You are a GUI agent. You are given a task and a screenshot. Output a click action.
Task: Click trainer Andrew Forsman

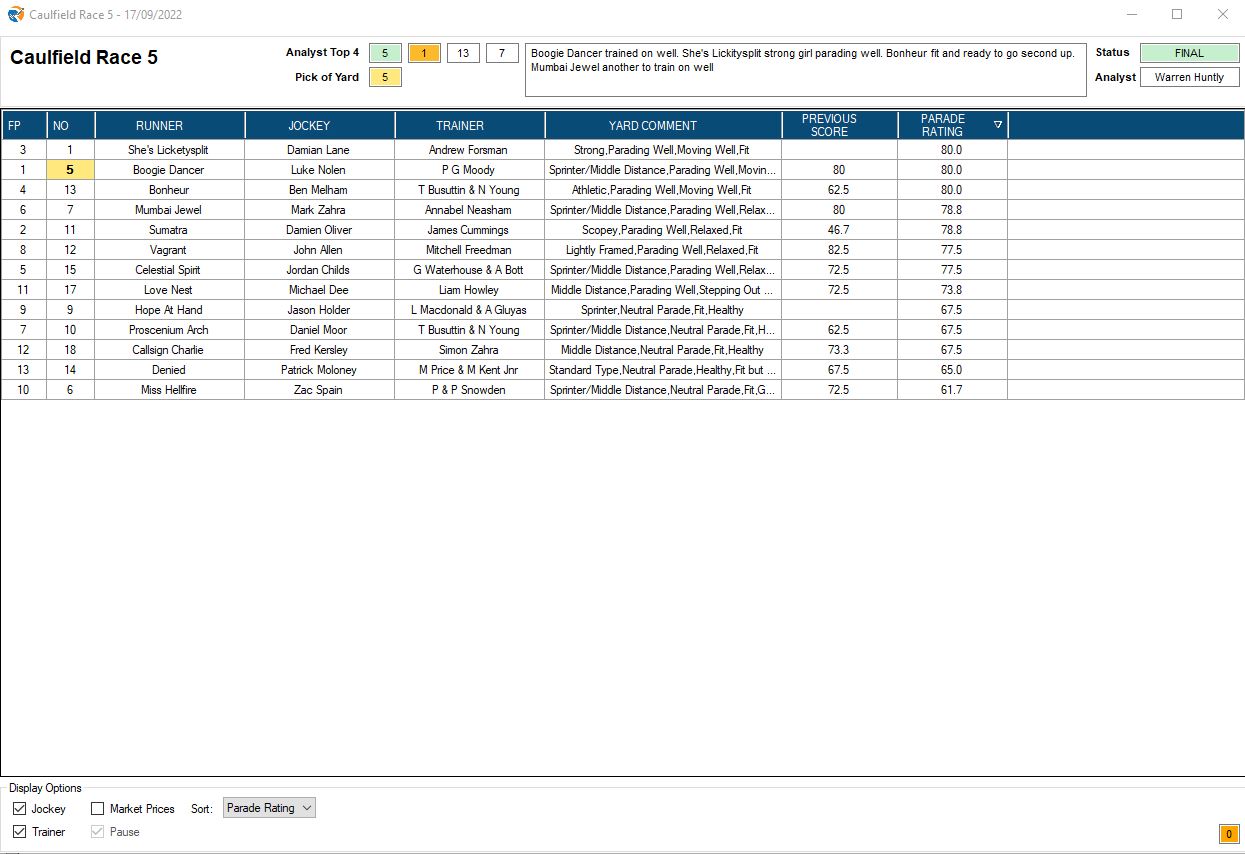469,150
